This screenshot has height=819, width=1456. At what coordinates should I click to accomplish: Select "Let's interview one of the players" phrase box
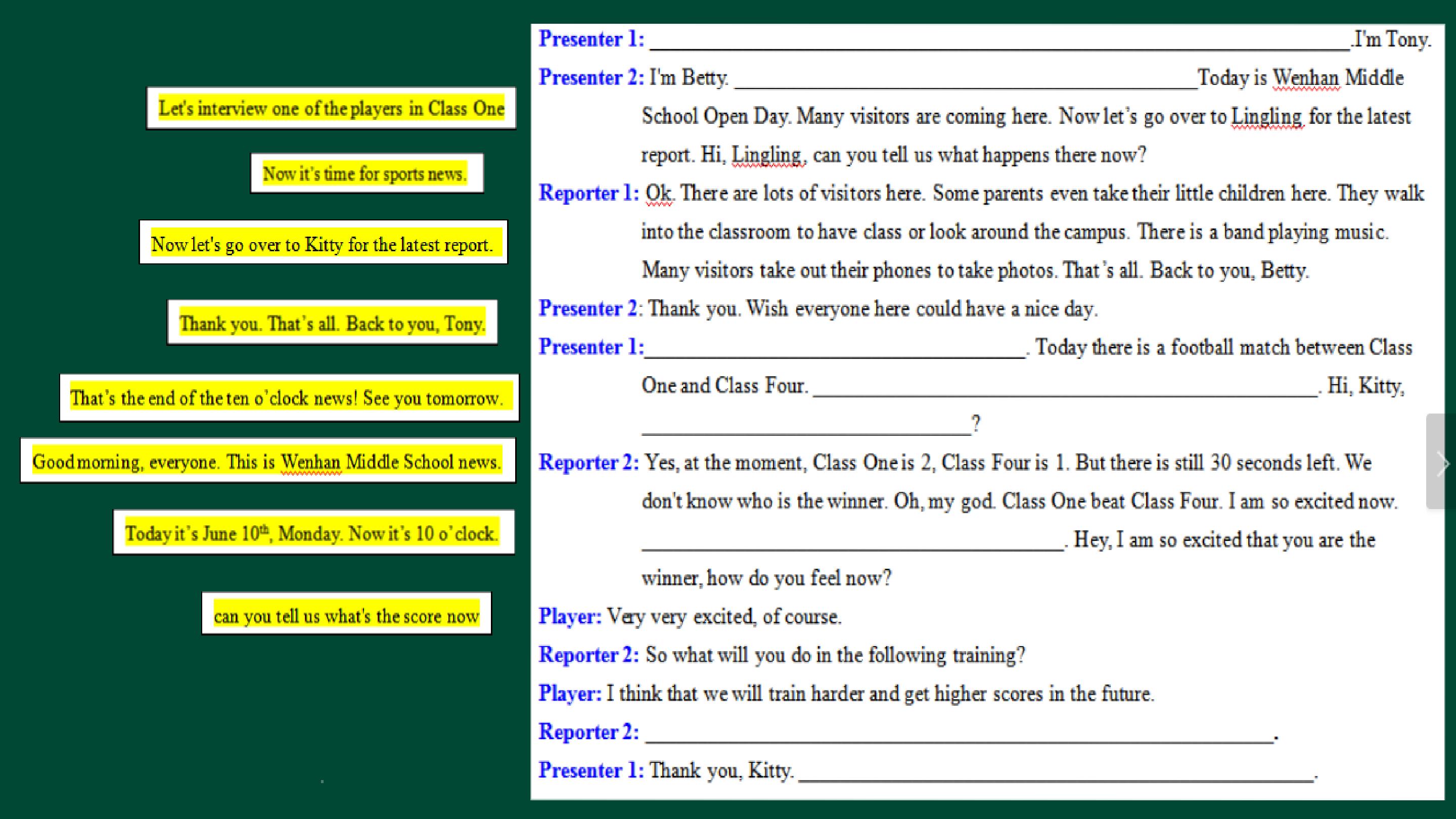click(x=331, y=108)
